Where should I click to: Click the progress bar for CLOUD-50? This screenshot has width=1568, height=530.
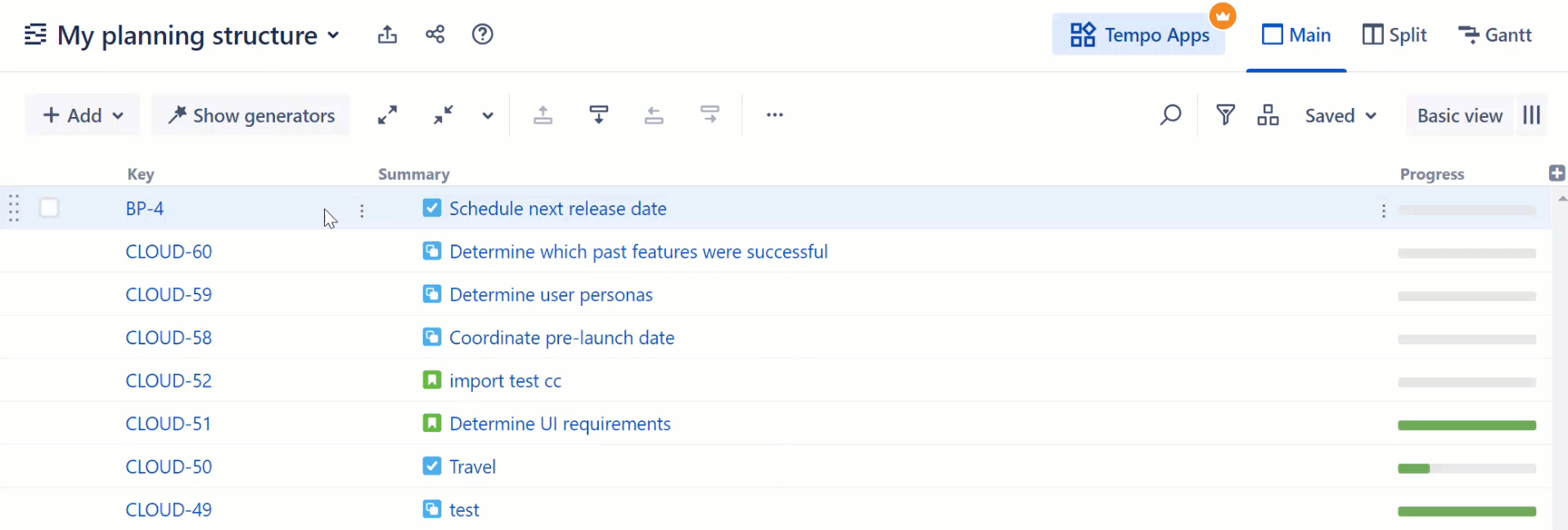point(1467,469)
